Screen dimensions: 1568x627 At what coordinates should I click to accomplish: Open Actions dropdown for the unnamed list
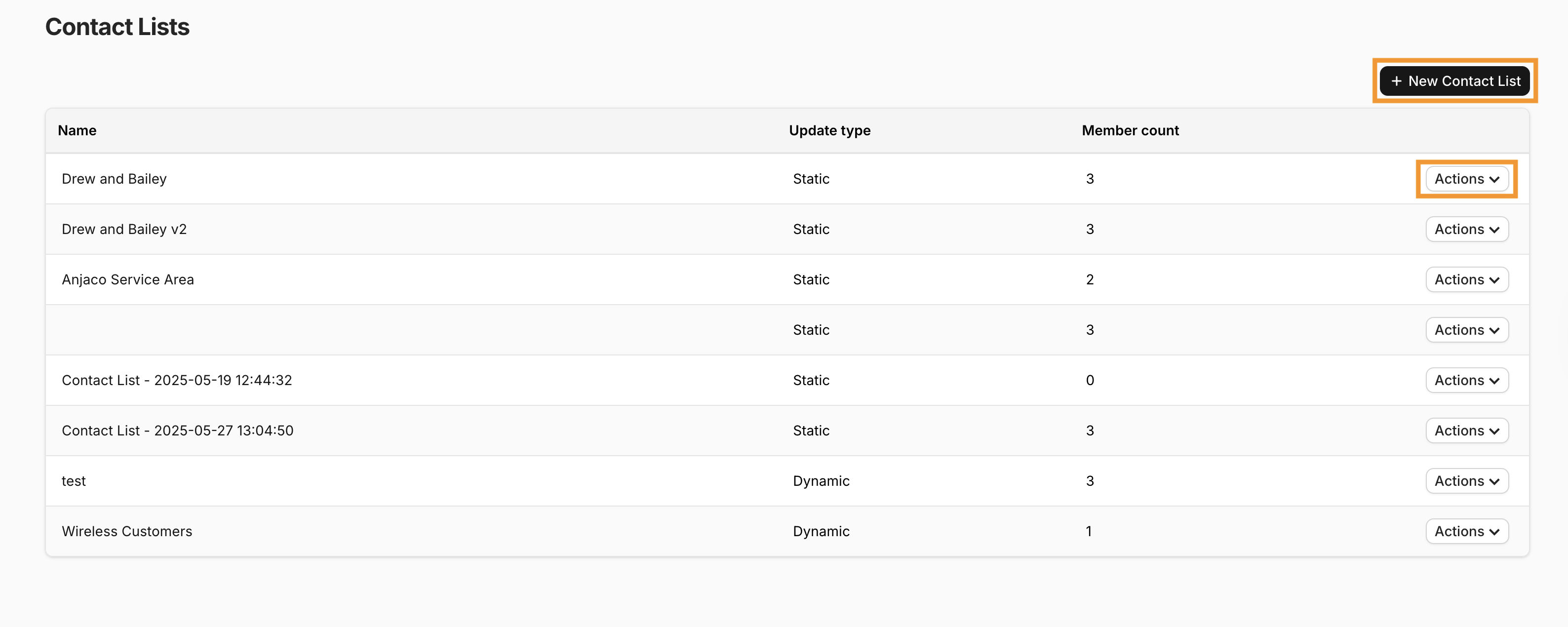coord(1466,330)
